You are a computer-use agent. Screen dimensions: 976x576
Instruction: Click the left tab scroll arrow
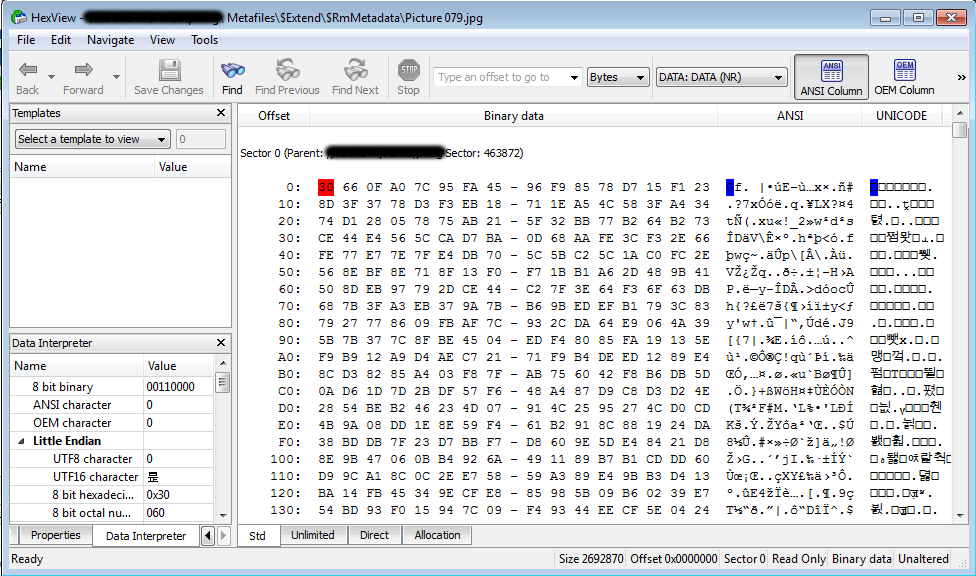click(208, 536)
